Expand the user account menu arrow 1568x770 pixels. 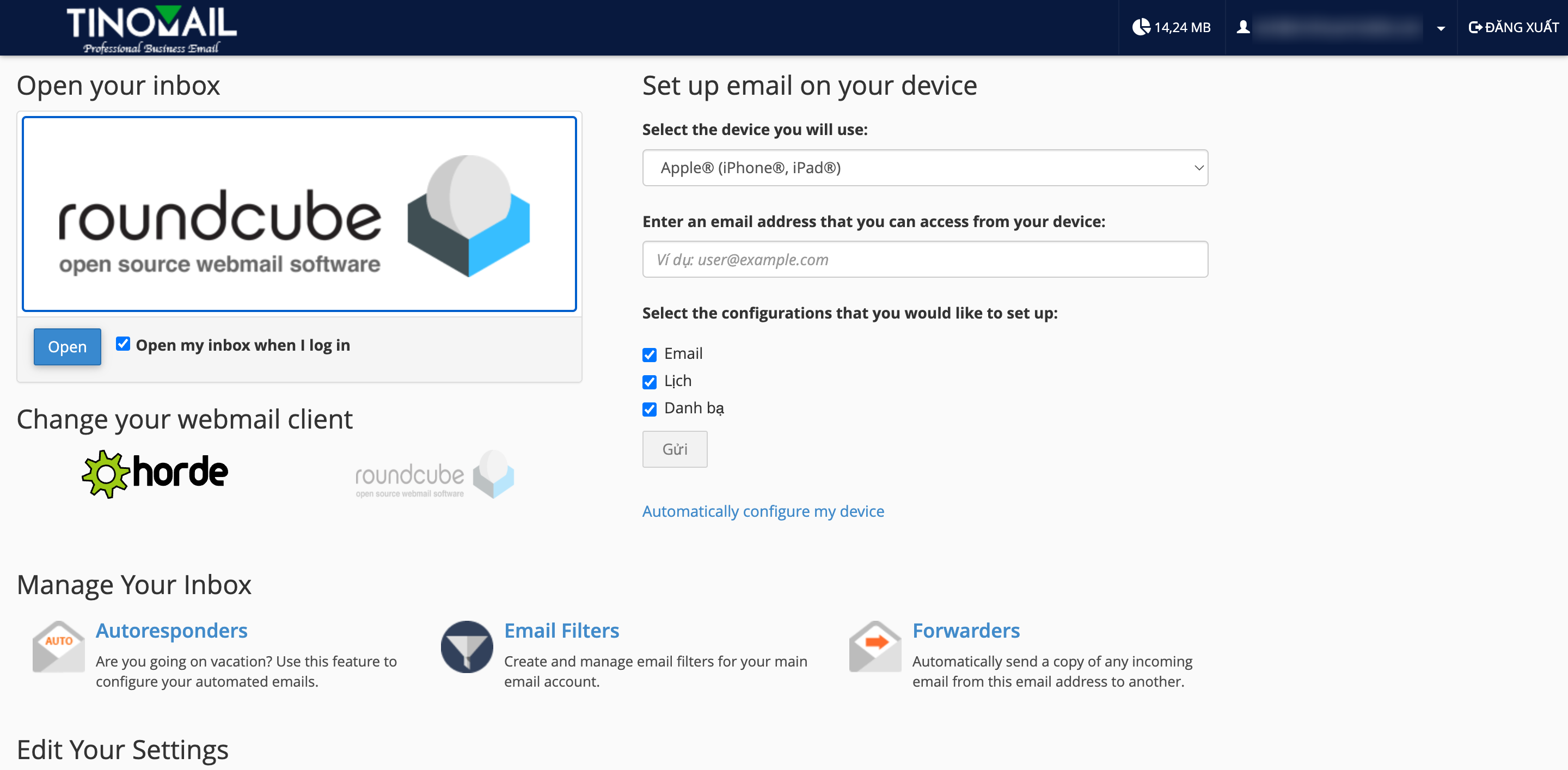(x=1440, y=28)
